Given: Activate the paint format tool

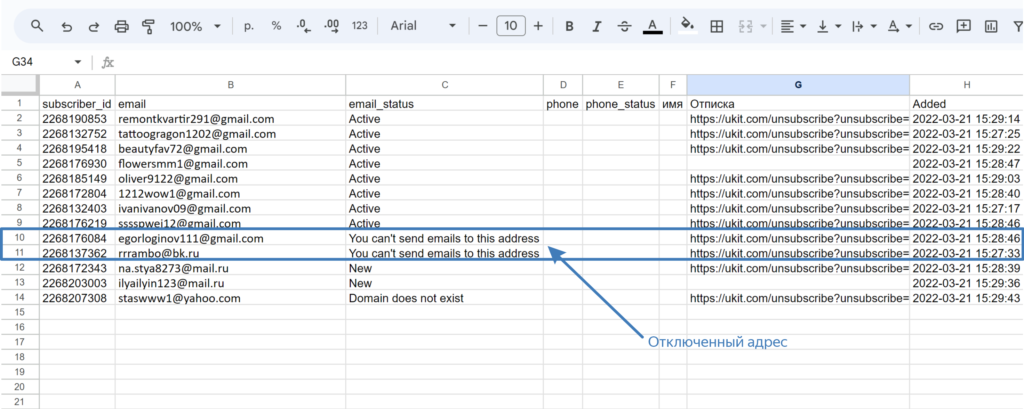Looking at the screenshot, I should pos(149,26).
